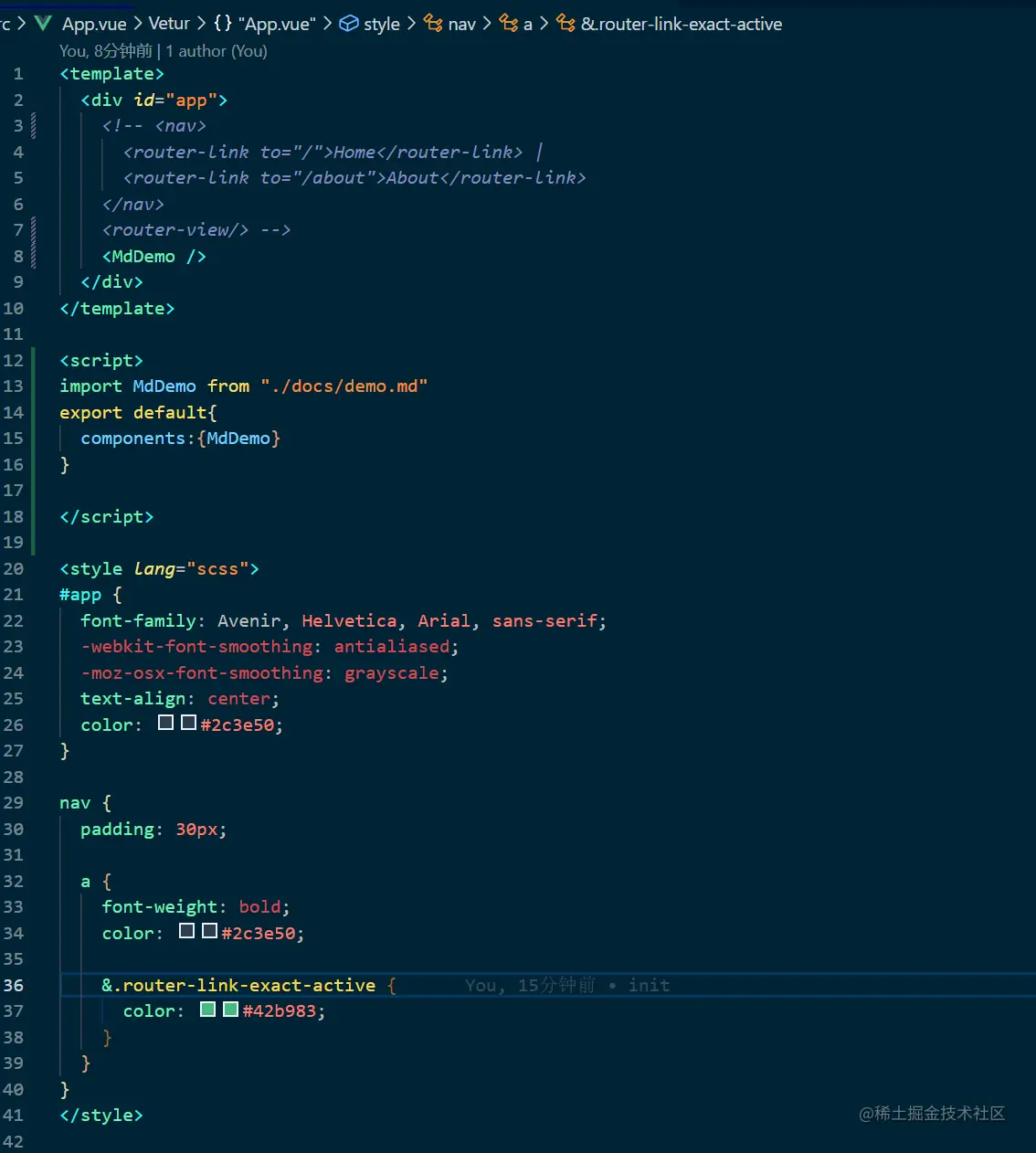Click 'text-align' property on line 25
Screen dimensions: 1036x1153
click(x=133, y=699)
